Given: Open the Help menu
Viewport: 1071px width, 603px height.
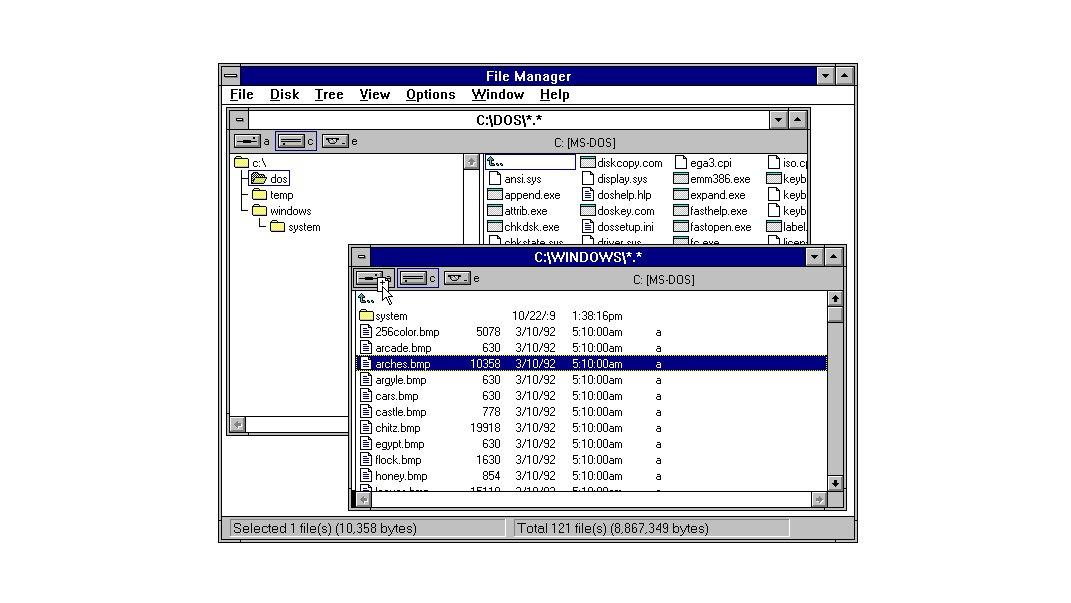Looking at the screenshot, I should pyautogui.click(x=554, y=95).
